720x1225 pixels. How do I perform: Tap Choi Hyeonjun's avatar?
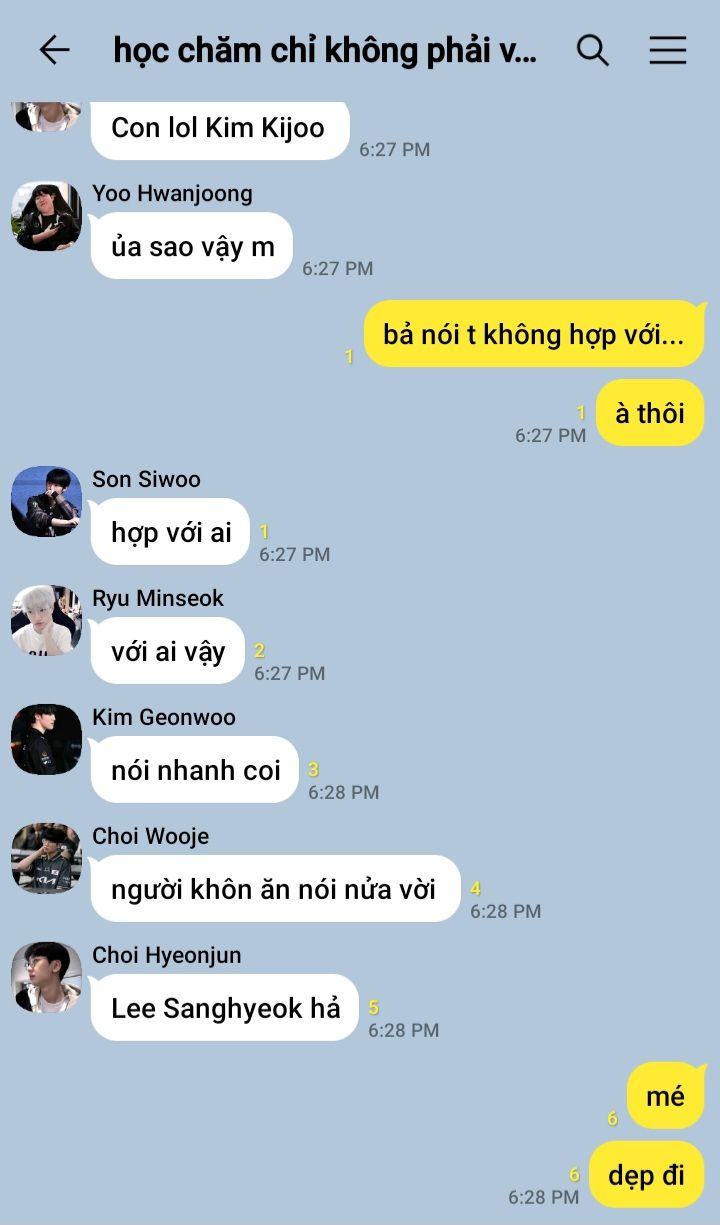coord(46,978)
